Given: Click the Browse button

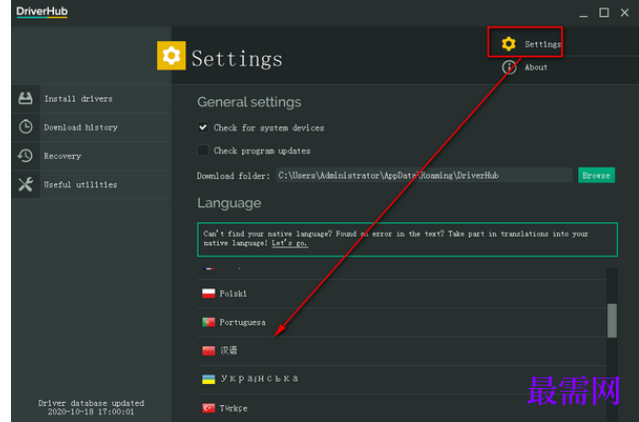Looking at the screenshot, I should pyautogui.click(x=596, y=175).
